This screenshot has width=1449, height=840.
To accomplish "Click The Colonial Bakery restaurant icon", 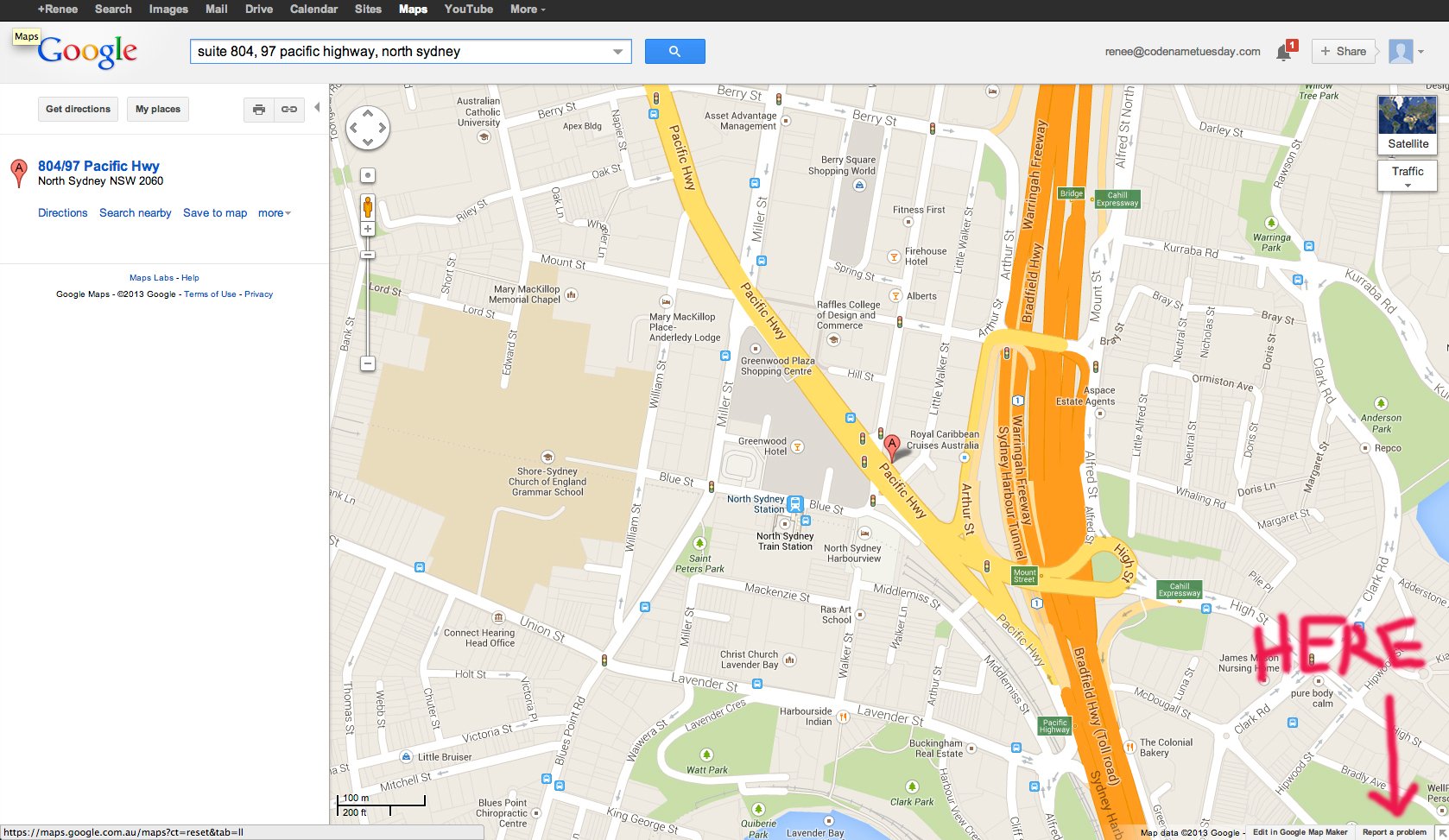I will (x=1129, y=747).
